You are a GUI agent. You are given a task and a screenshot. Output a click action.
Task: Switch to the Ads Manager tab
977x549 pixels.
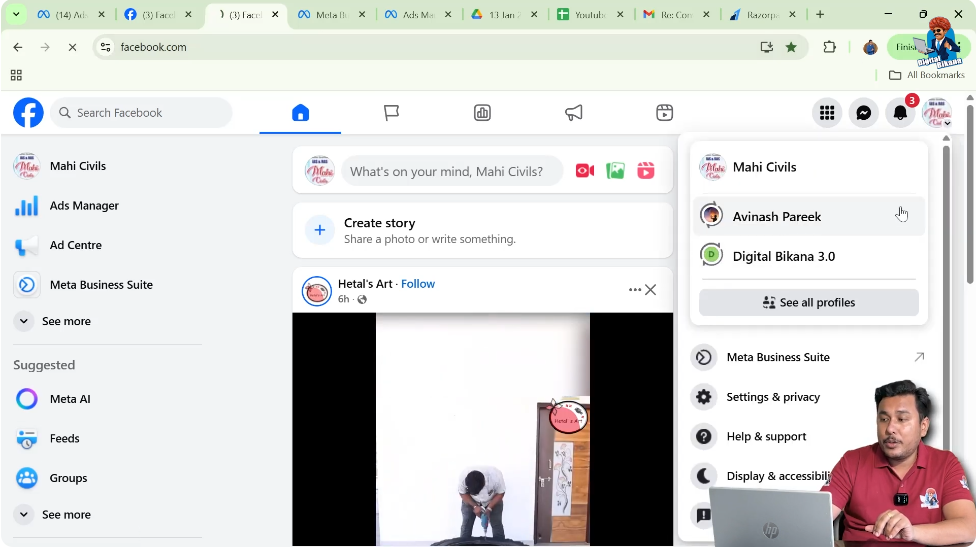417,14
